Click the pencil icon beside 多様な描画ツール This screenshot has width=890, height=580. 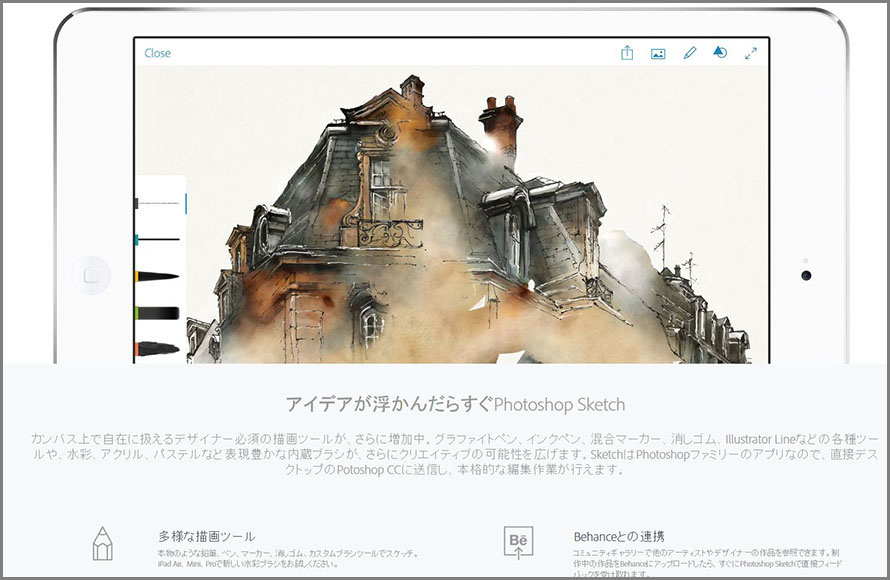[x=103, y=543]
